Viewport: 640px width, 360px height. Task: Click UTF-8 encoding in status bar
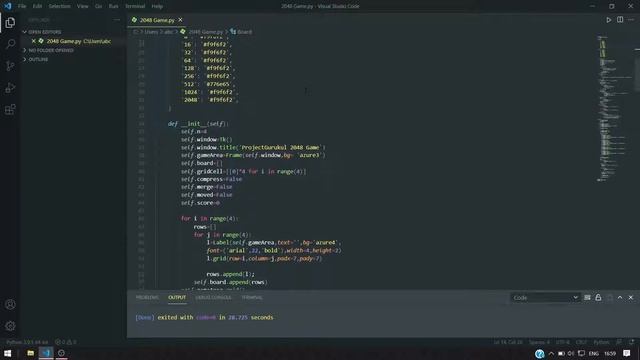[x=562, y=342]
